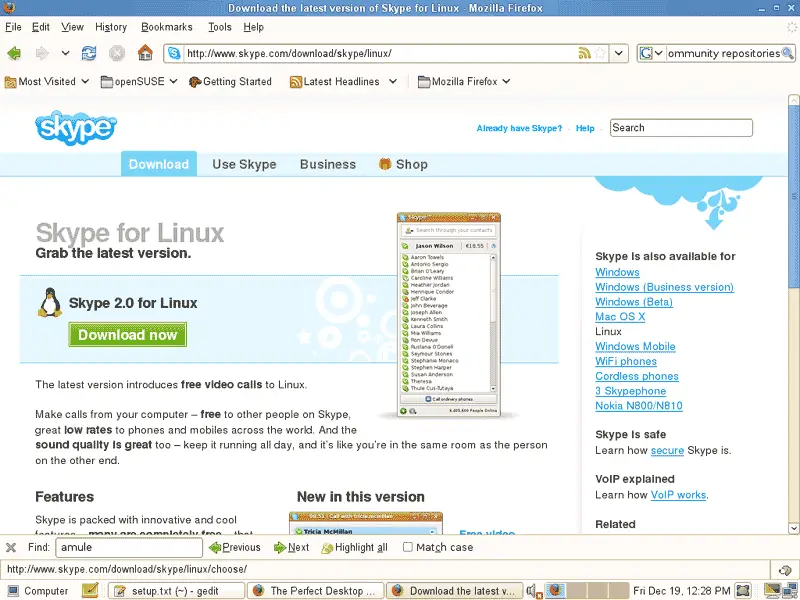The width and height of the screenshot is (800, 600).
Task: Click the volume speaker icon in the panel
Action: [533, 591]
